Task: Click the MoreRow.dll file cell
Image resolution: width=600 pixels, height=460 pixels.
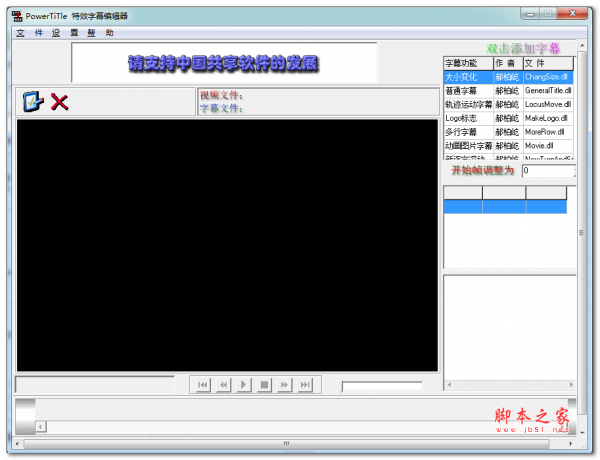Action: click(548, 132)
